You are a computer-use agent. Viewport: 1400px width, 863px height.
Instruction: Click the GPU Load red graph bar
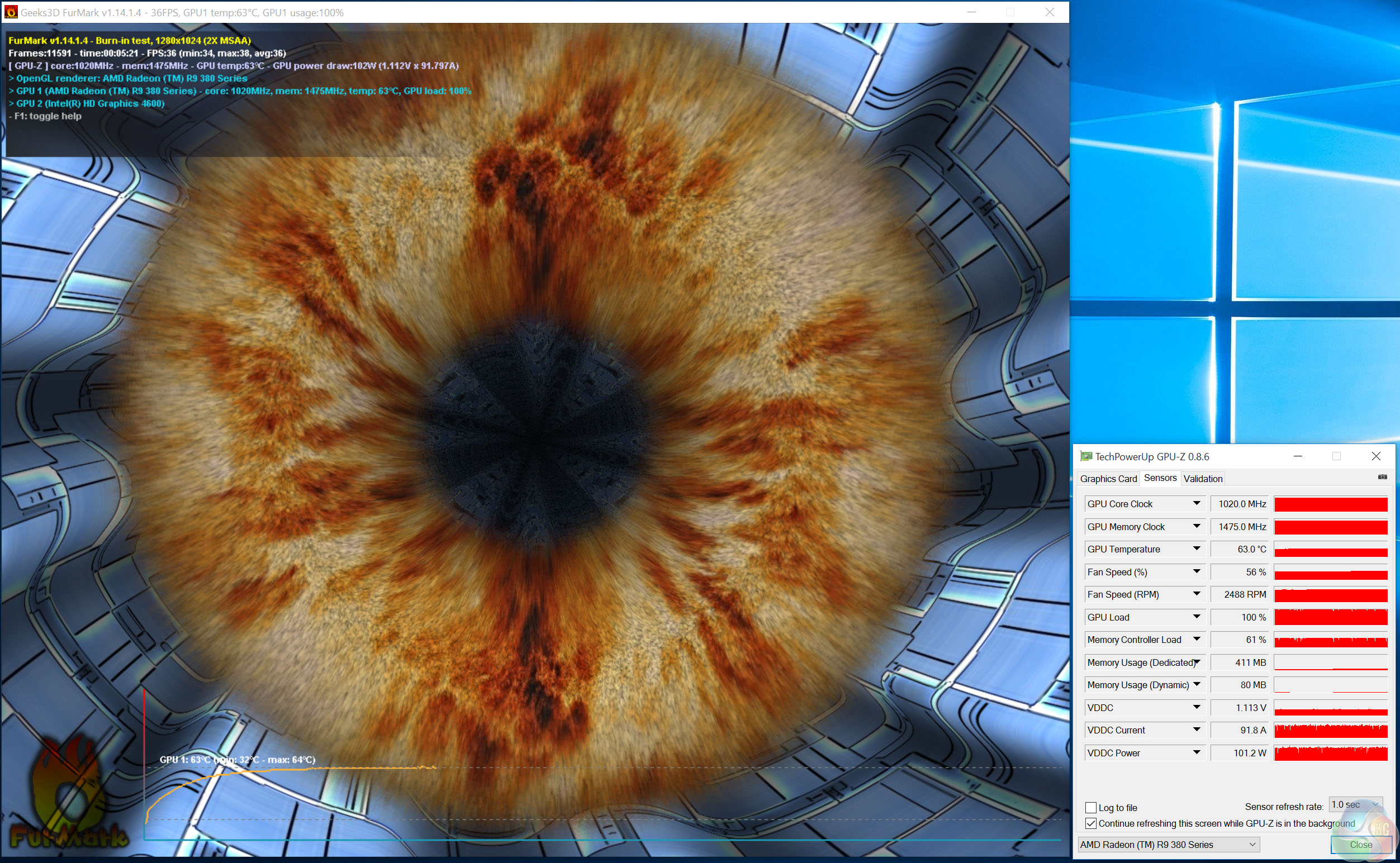(x=1330, y=617)
